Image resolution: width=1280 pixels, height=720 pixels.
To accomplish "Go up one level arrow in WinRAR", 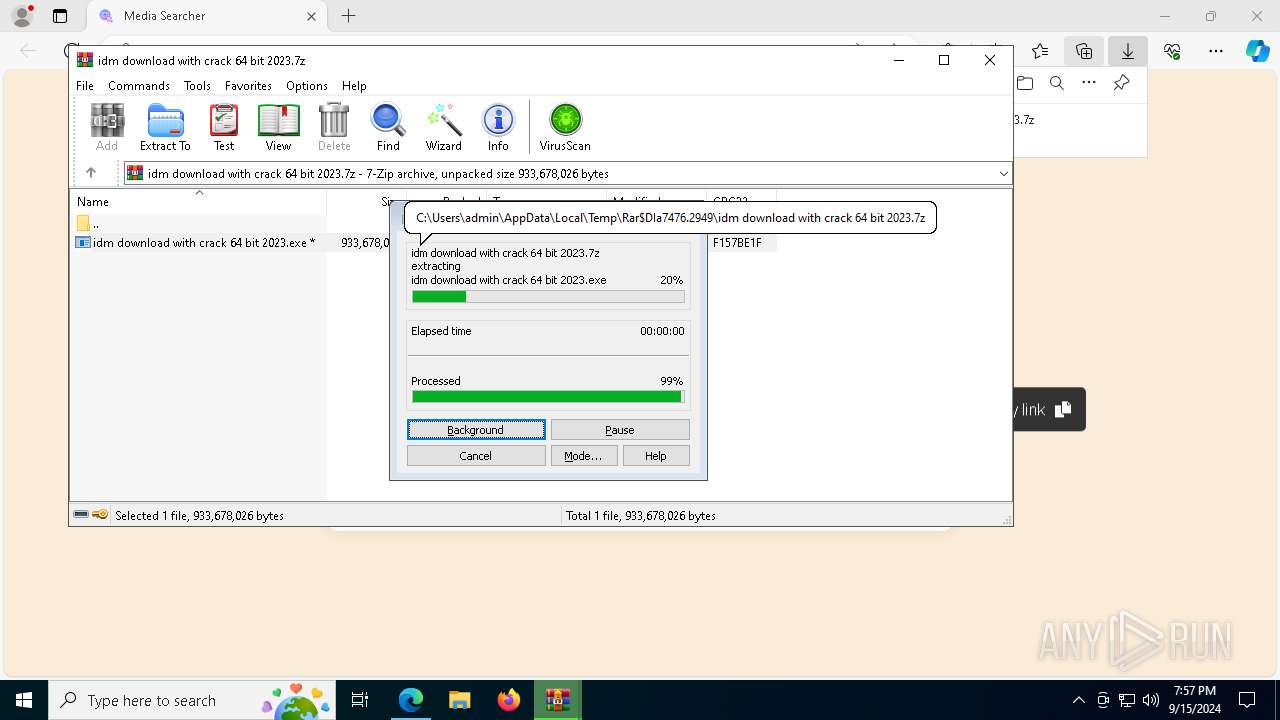I will 91,173.
